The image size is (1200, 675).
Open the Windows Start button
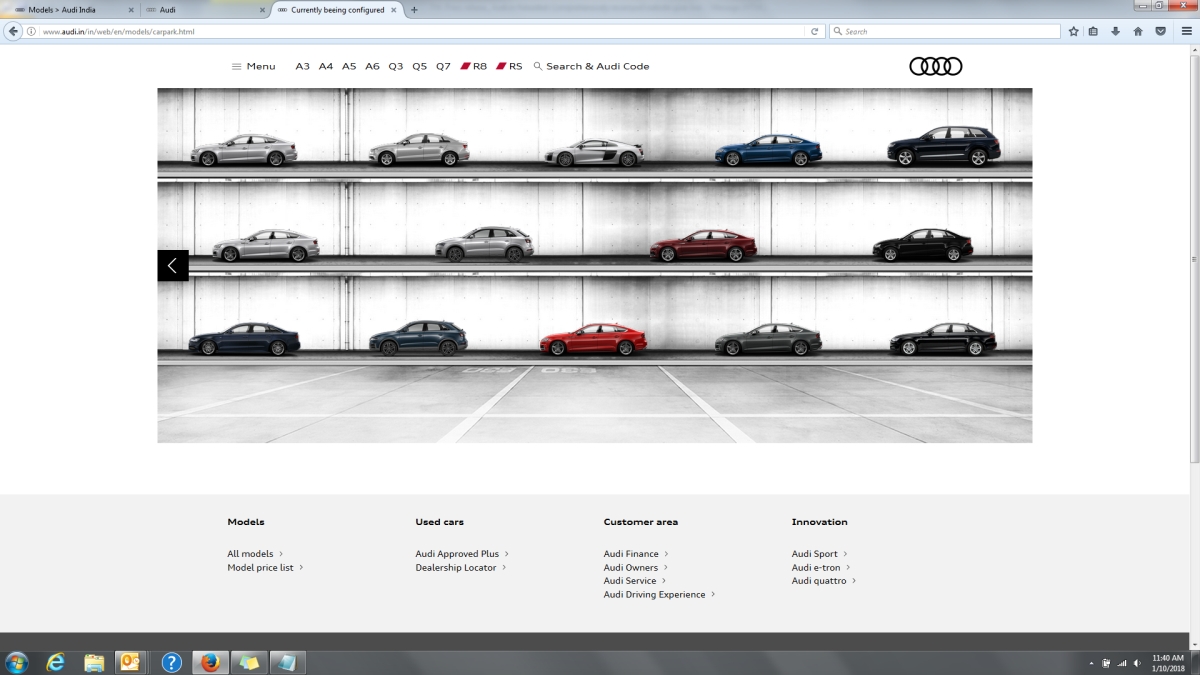coord(17,662)
